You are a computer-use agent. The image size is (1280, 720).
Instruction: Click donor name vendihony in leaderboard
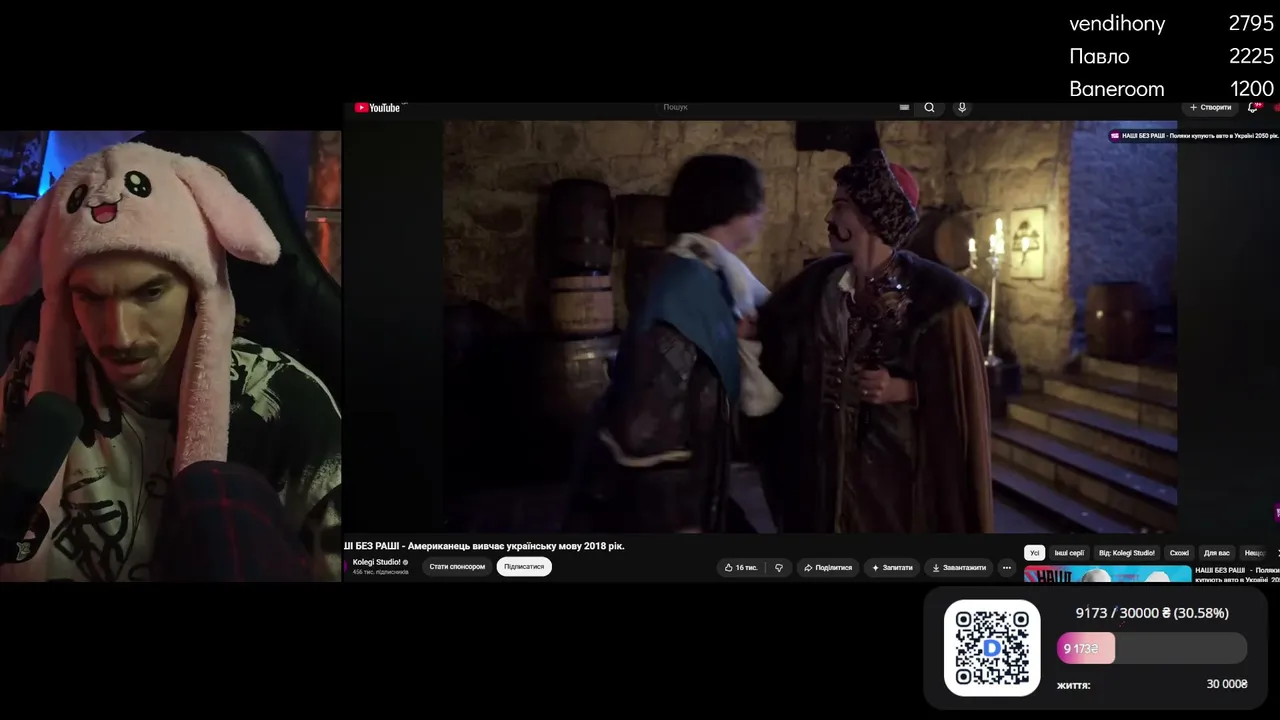[x=1117, y=24]
